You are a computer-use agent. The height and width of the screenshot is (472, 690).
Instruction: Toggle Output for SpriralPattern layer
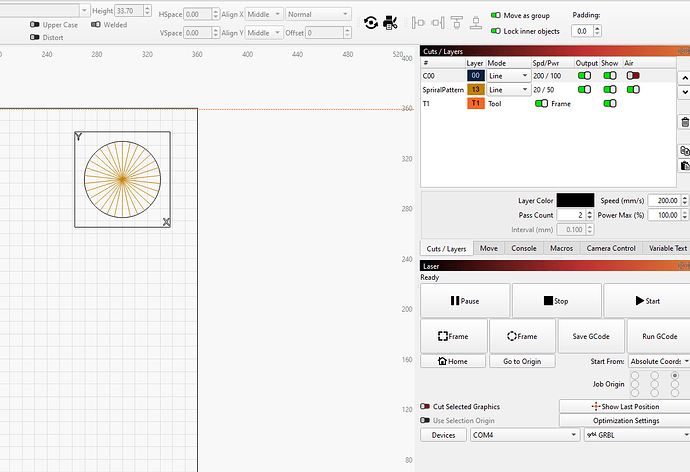coord(584,90)
